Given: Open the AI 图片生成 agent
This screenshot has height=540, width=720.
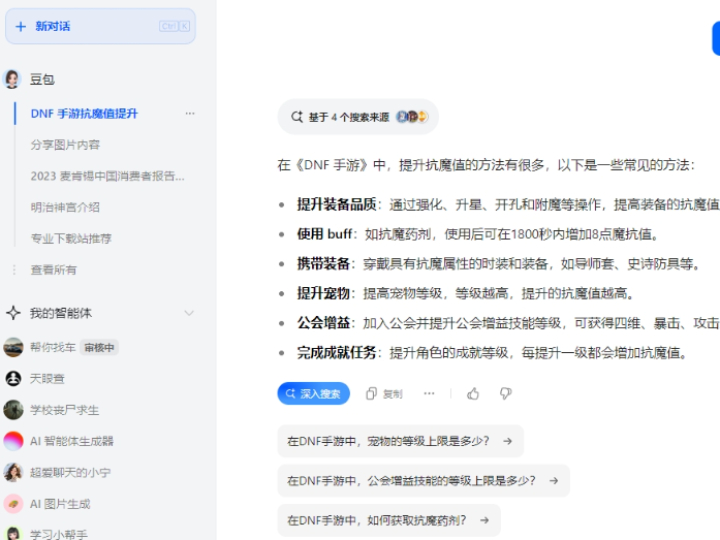Looking at the screenshot, I should click(x=60, y=504).
